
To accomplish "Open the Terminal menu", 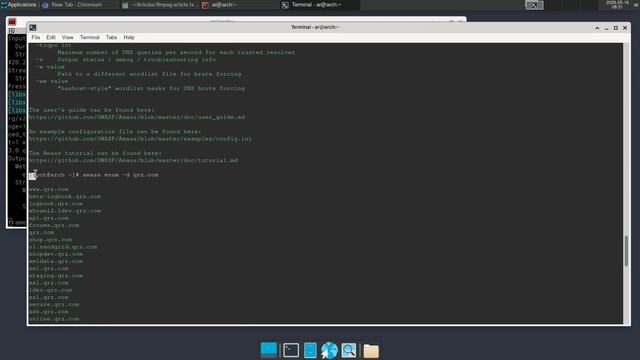I will [x=89, y=37].
